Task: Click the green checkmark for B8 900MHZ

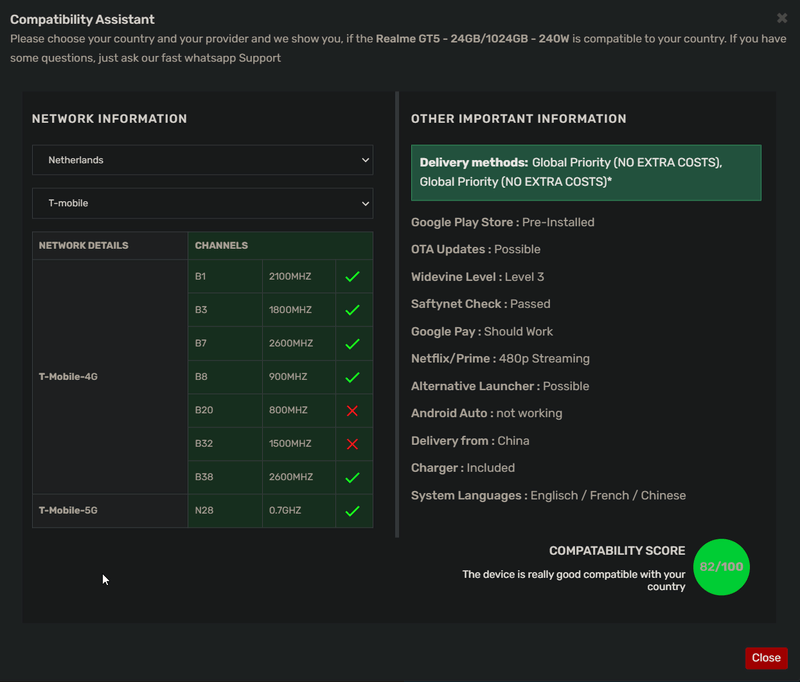Action: (x=352, y=377)
